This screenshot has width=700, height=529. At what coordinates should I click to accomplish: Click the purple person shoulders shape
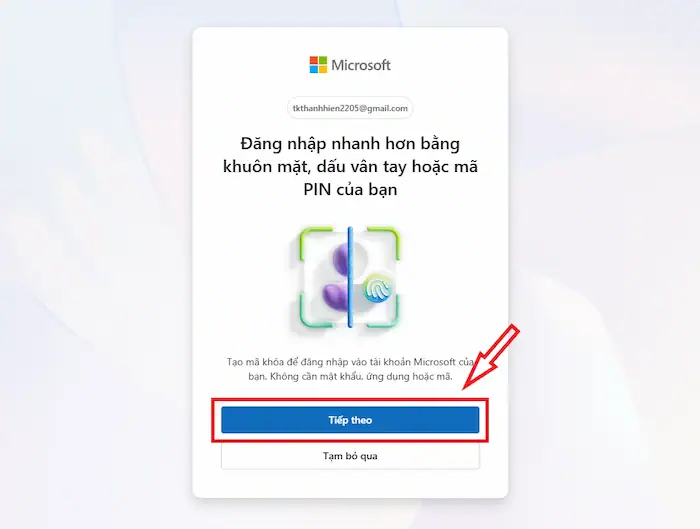[335, 297]
